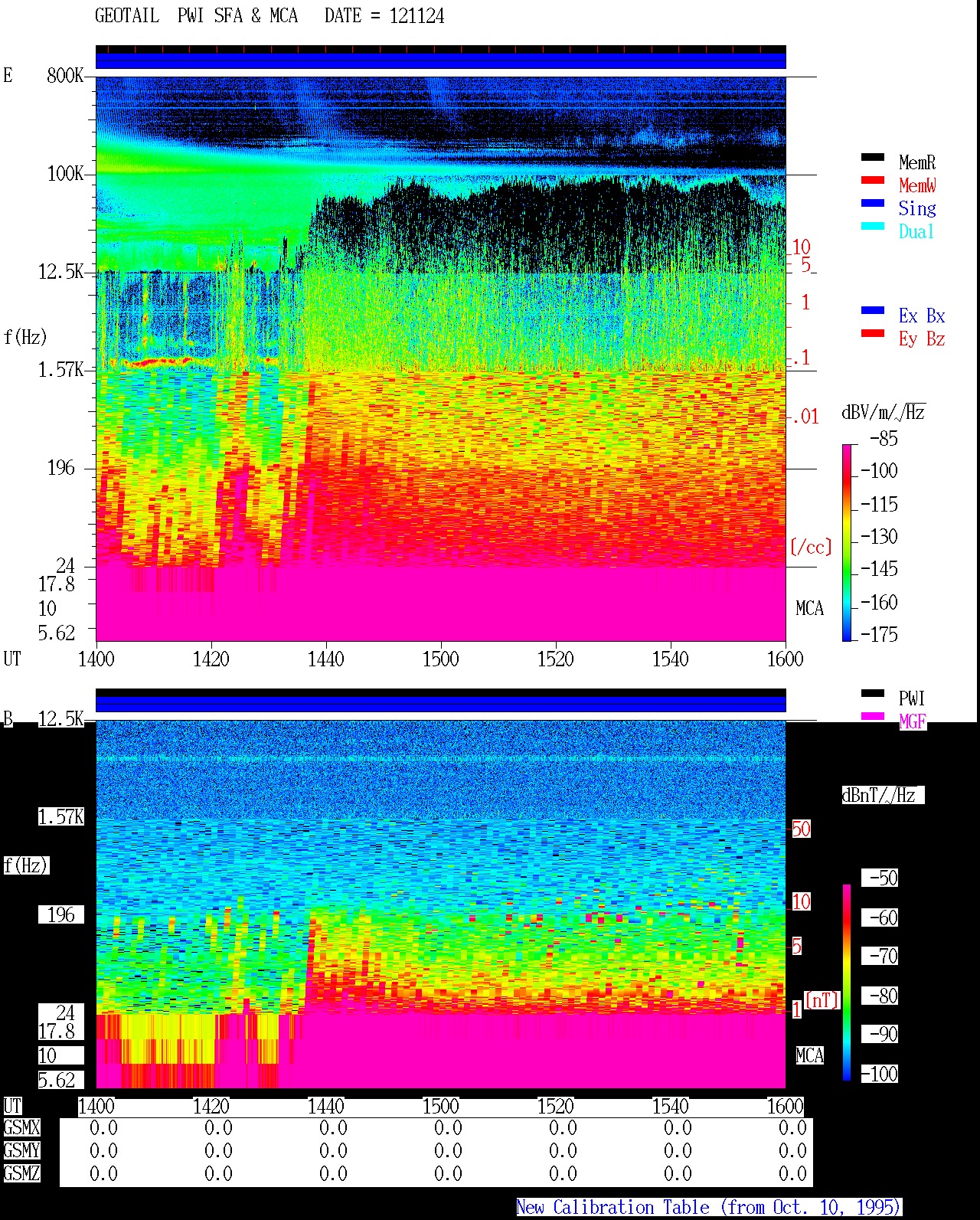Click the blue Sing legend swatch
Viewport: 980px width, 1220px height.
click(x=873, y=203)
